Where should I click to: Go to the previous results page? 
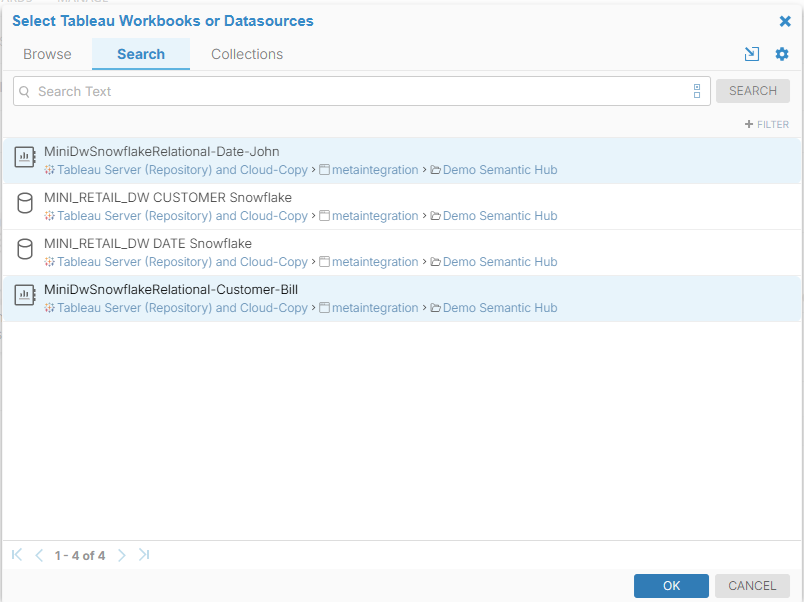coord(39,555)
